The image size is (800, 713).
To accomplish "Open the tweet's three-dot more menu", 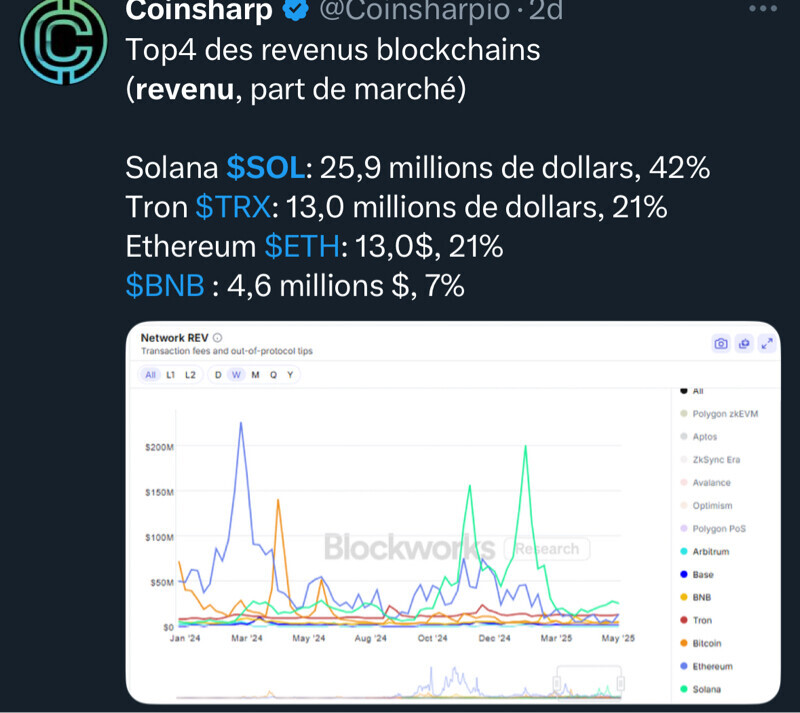I will [x=763, y=10].
